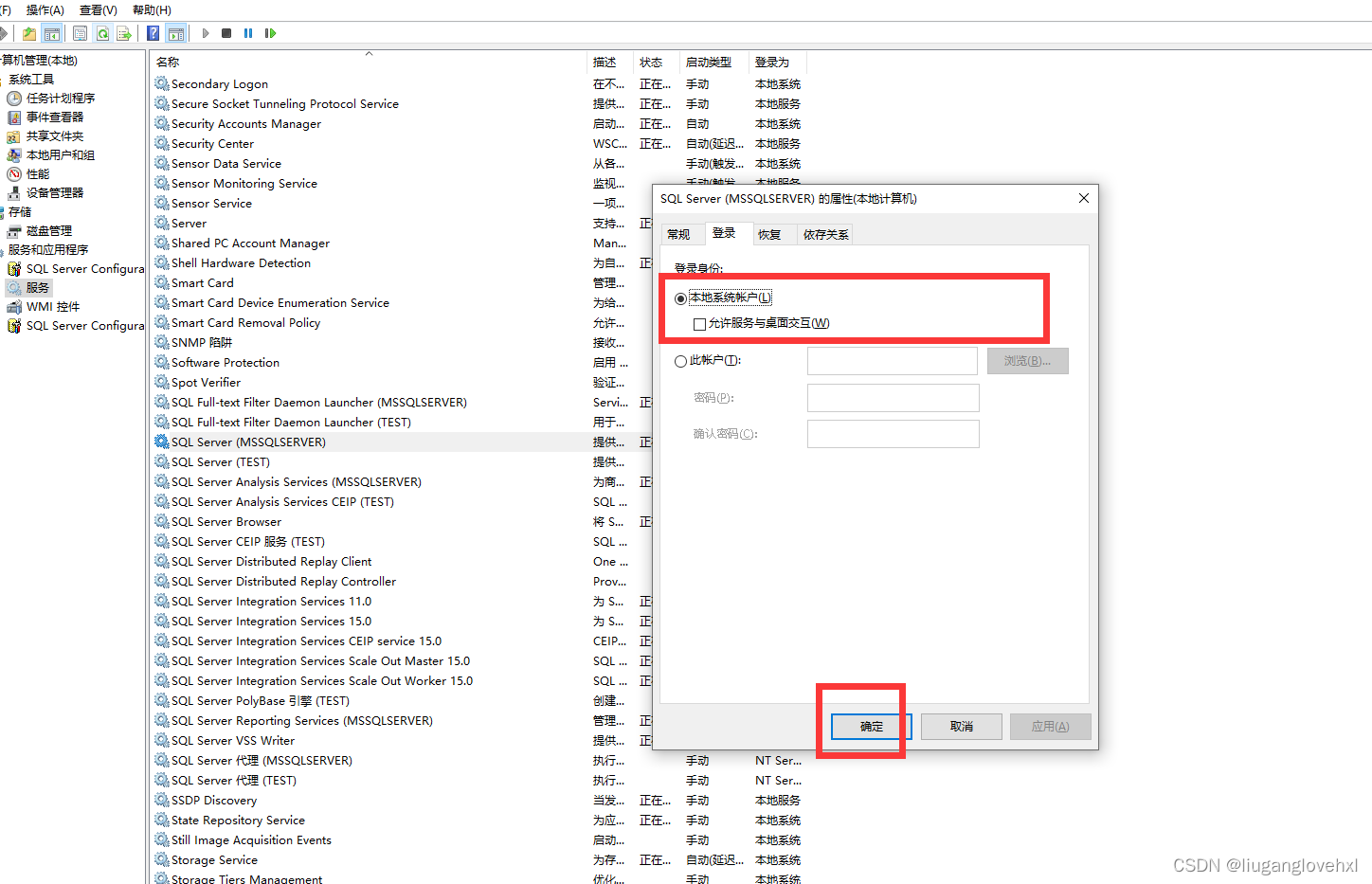
Task: Select the 此帐户(T) radio button
Action: [680, 361]
